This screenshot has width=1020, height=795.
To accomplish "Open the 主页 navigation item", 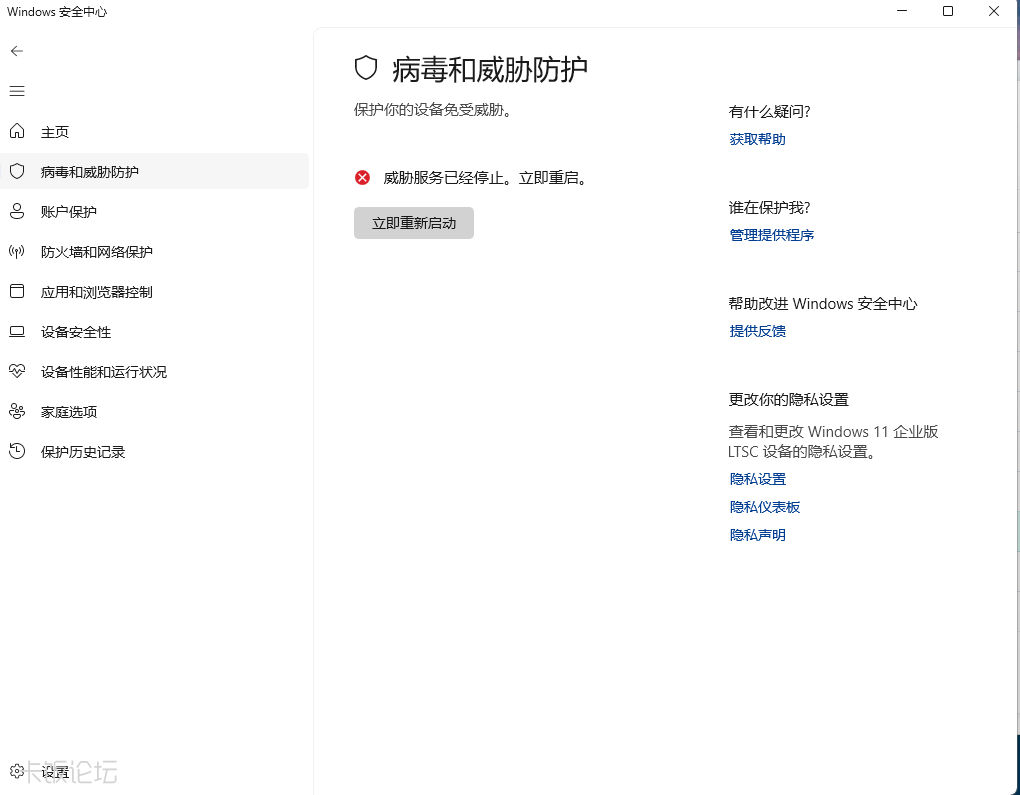I will 154,131.
